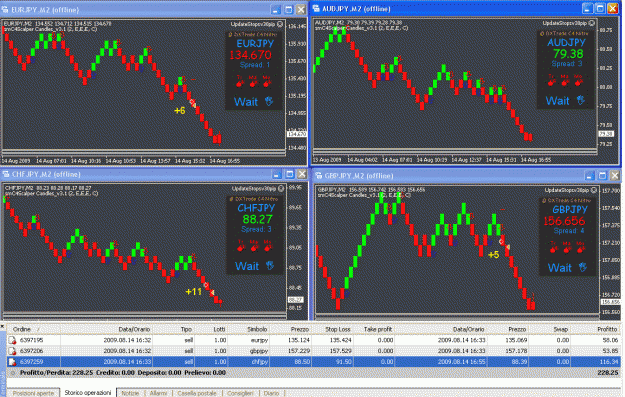
Task: Click the hand icon beside Wait in EURJPY panel
Action: click(x=269, y=101)
